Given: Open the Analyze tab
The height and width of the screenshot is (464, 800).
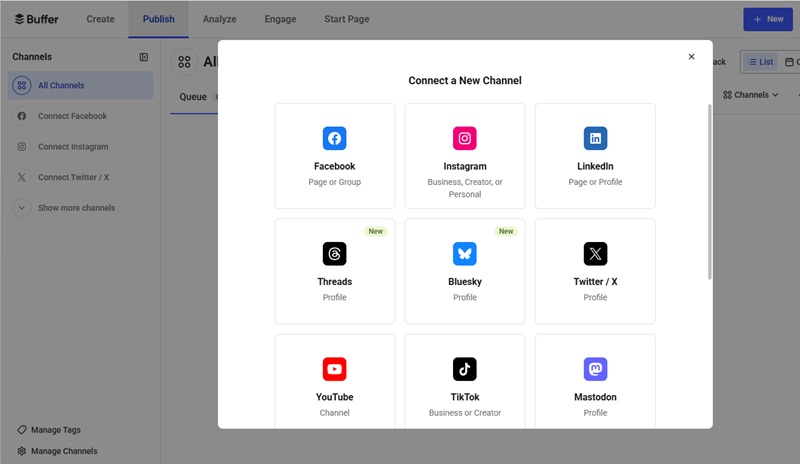Looking at the screenshot, I should (x=219, y=19).
